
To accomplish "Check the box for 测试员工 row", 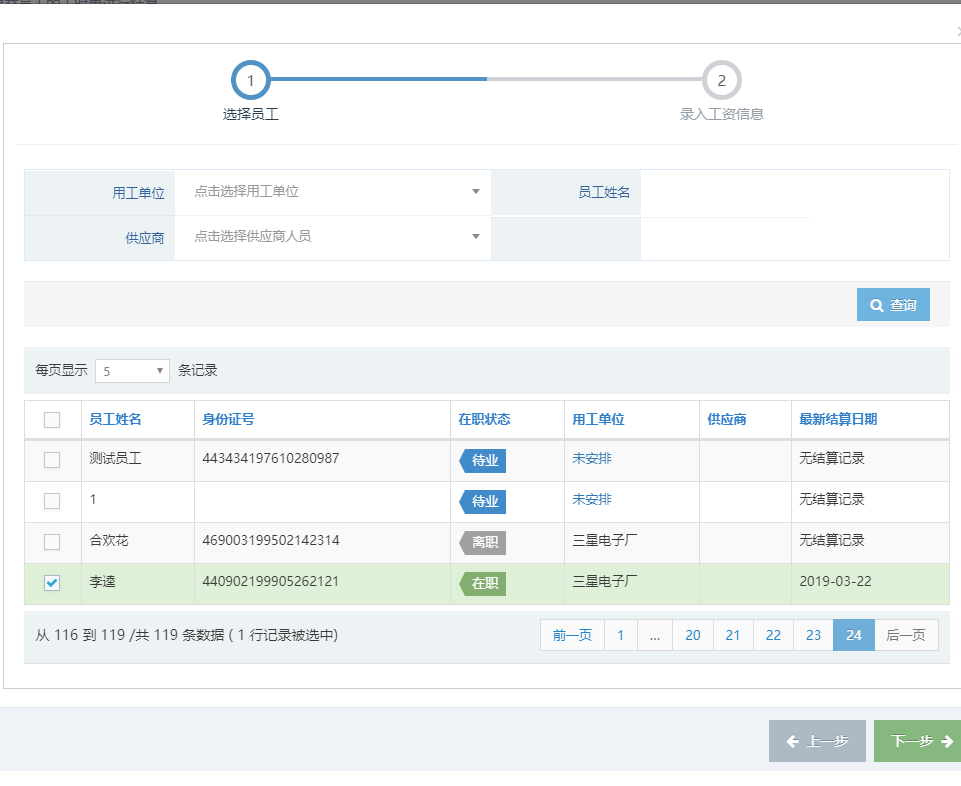I will coord(52,460).
